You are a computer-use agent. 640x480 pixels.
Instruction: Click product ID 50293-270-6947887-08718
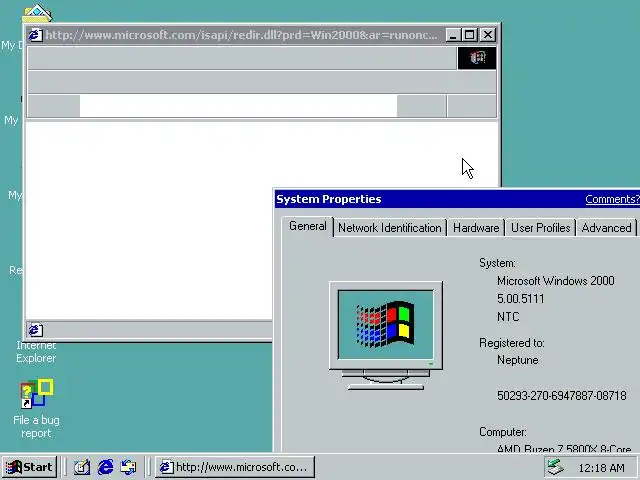point(562,396)
